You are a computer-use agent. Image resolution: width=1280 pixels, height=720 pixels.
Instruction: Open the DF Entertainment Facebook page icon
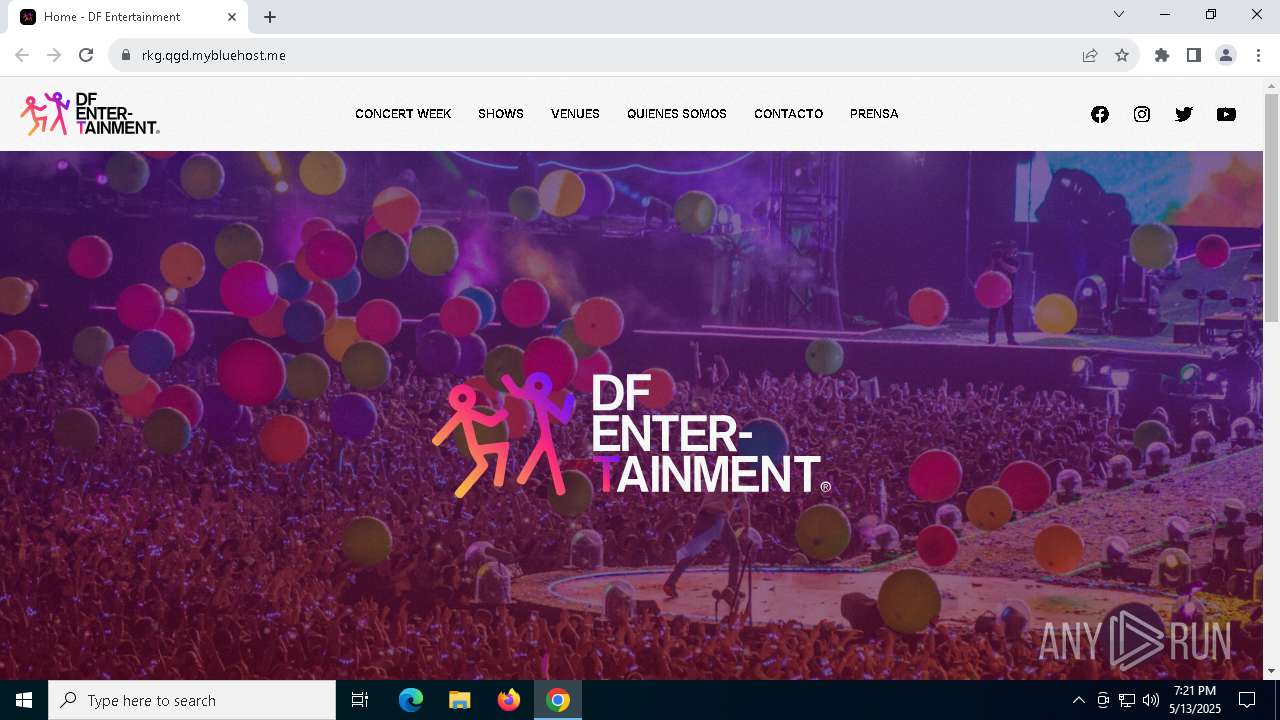[x=1100, y=114]
